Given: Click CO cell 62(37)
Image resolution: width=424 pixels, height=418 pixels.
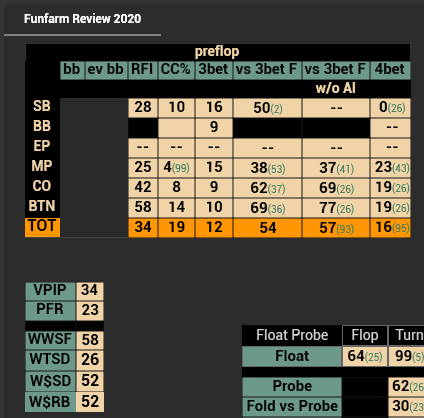Looking at the screenshot, I should coord(267,188).
